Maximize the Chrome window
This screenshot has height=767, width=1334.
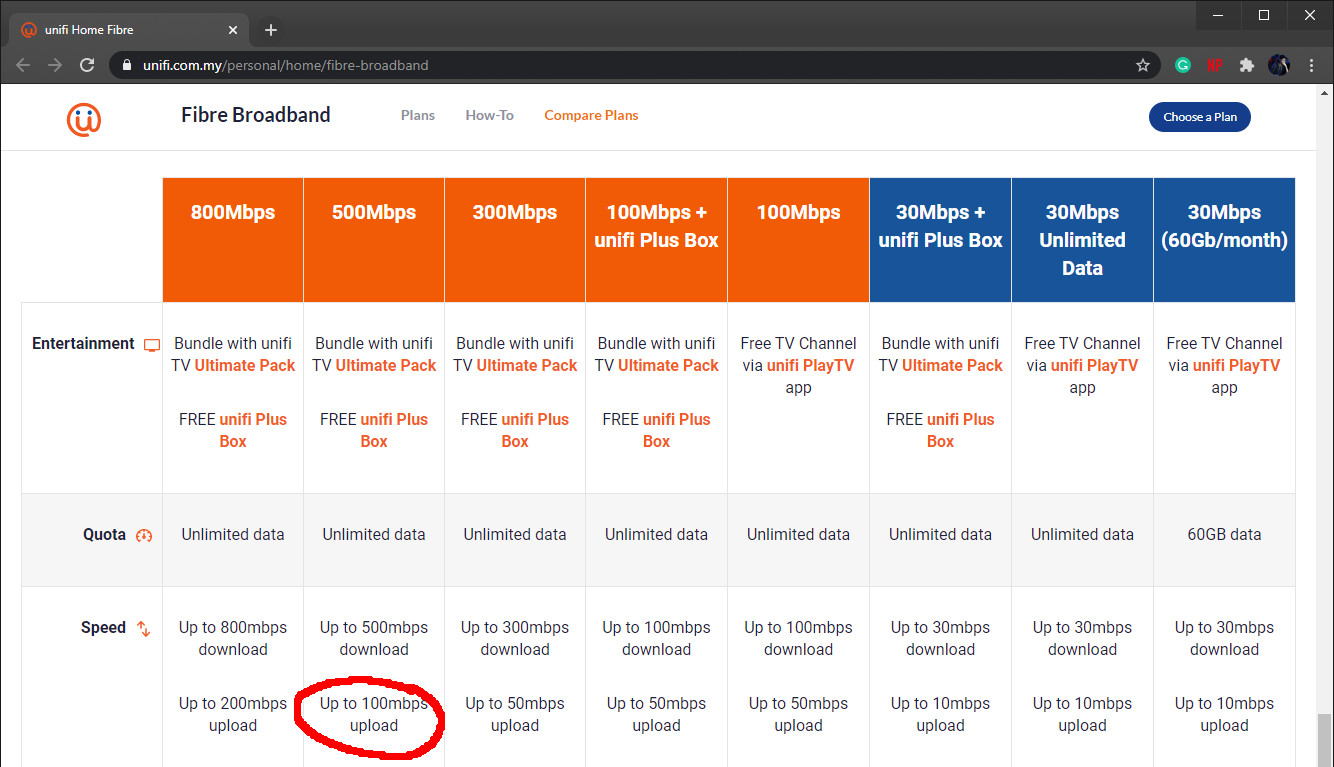tap(1264, 15)
